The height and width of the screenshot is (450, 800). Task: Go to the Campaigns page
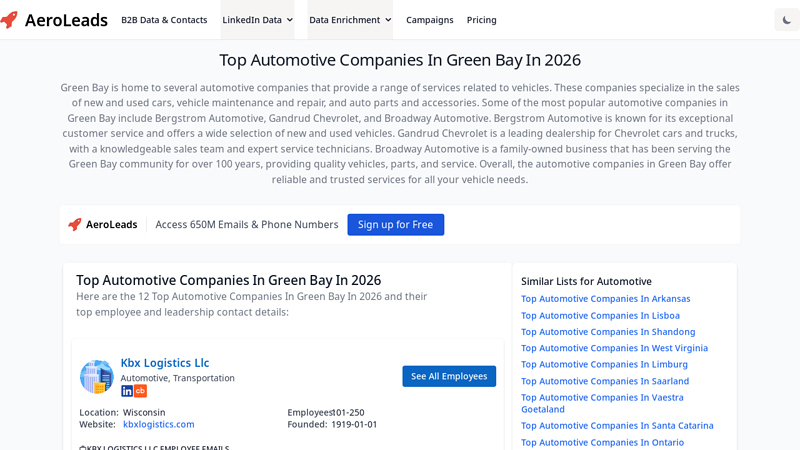[x=430, y=20]
